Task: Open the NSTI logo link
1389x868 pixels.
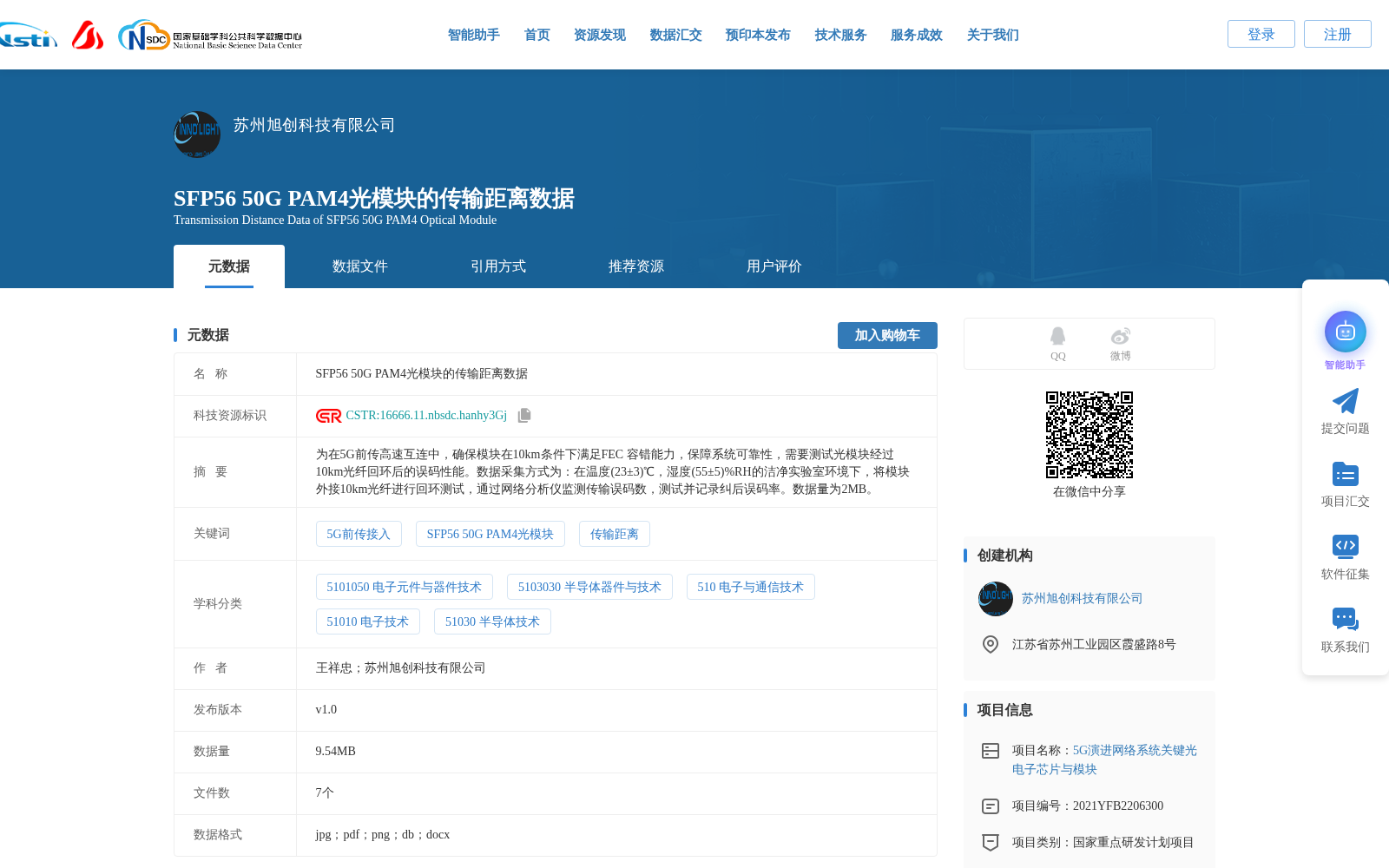Action: (x=28, y=36)
